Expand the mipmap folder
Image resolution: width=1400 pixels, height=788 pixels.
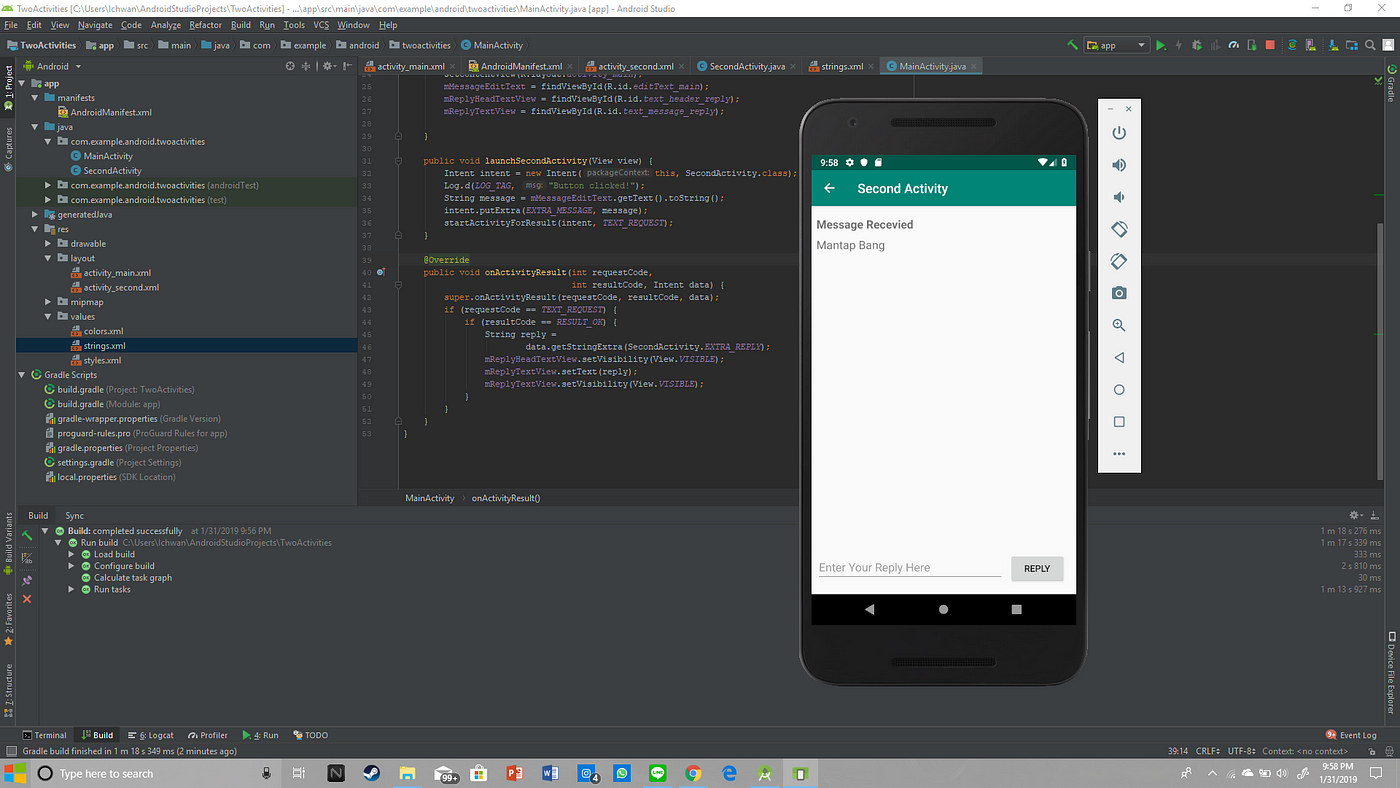tap(49, 302)
